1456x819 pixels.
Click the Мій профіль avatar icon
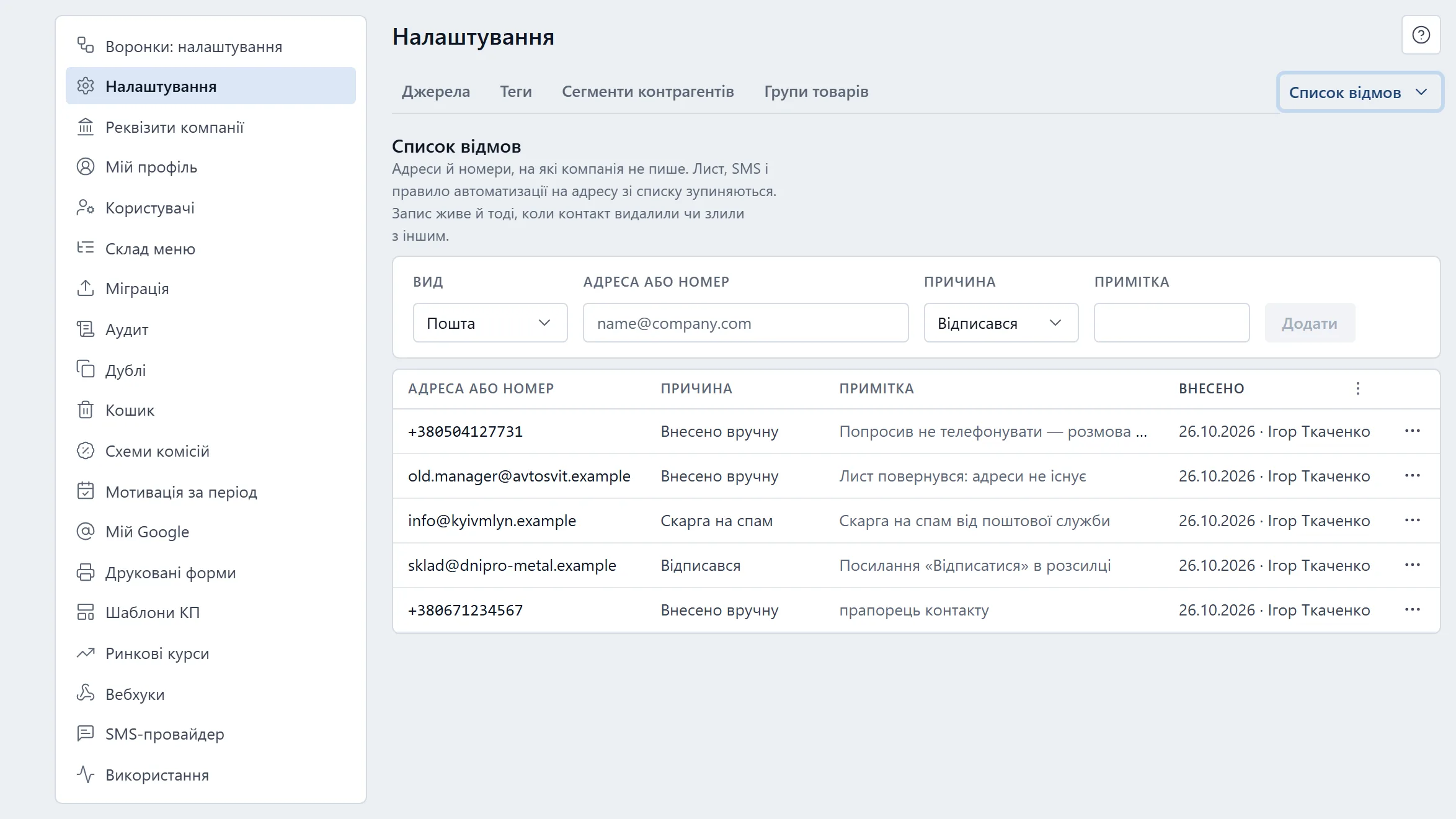click(x=85, y=166)
